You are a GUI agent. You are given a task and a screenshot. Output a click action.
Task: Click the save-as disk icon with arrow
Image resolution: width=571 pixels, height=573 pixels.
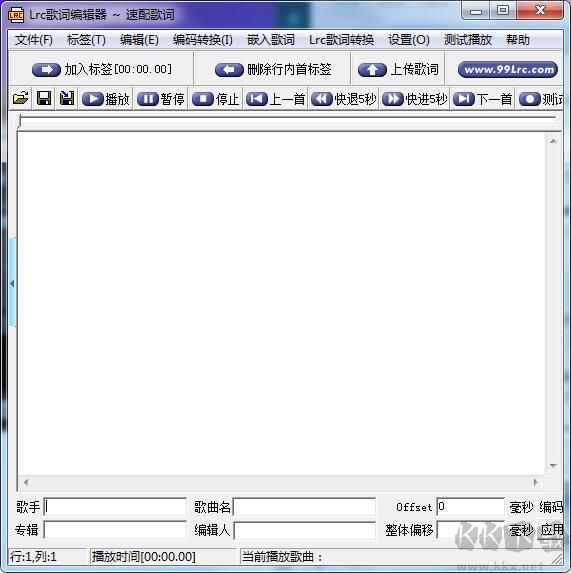tap(67, 98)
